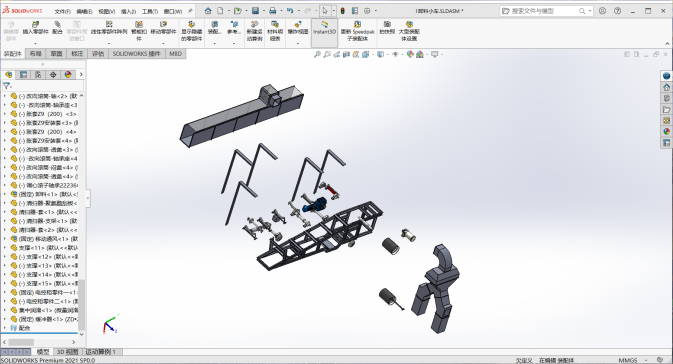Open the Save button dropdown arrow
The width and height of the screenshot is (673, 364).
coord(263,11)
